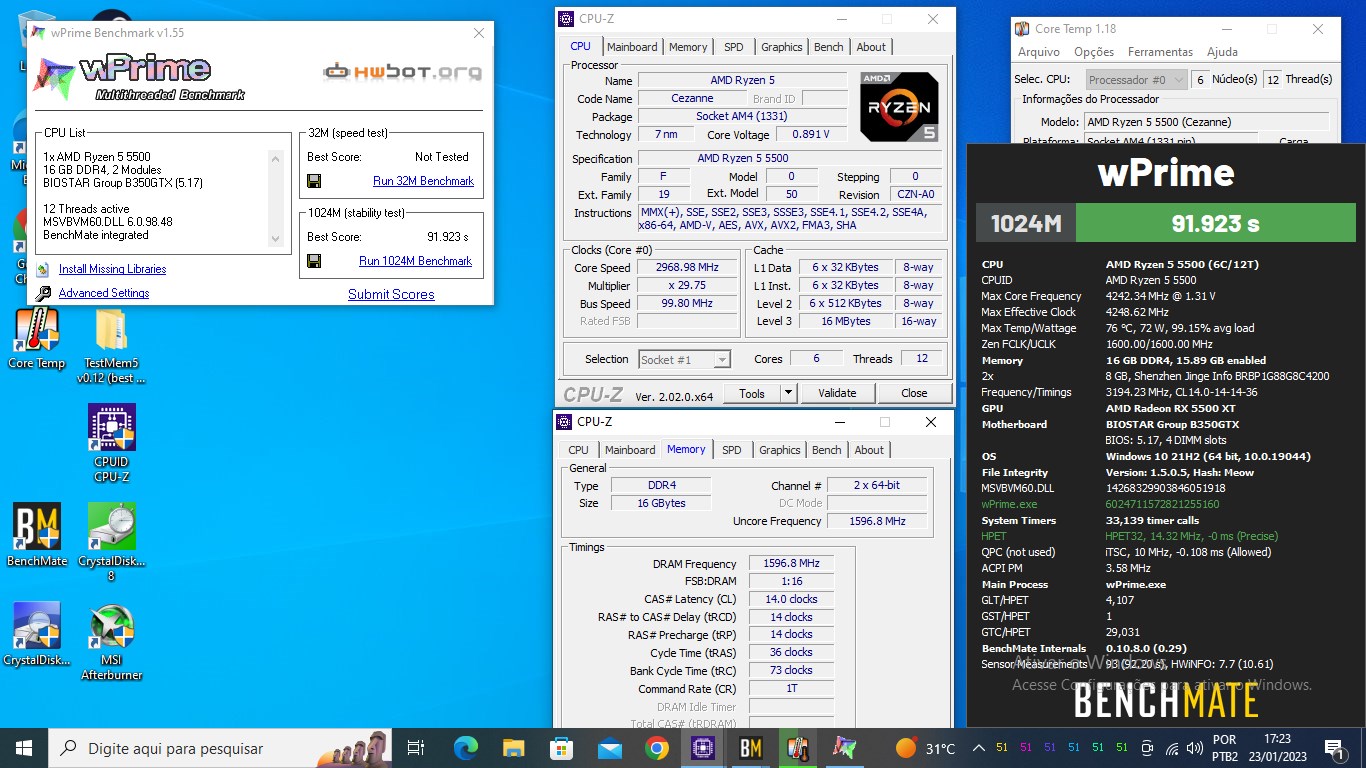Switch to CPU tab in lower CPU-Z
Image resolution: width=1366 pixels, height=768 pixels.
point(579,450)
